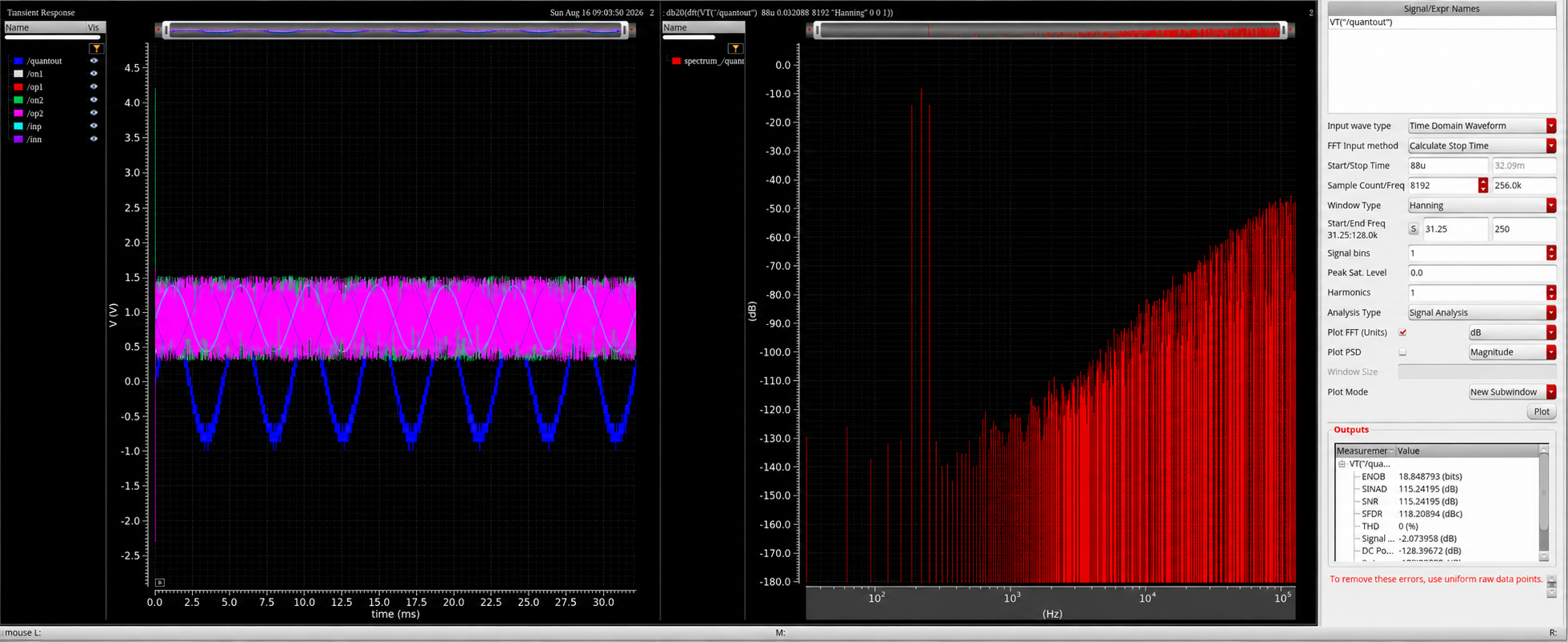Hide the /inp waveform via eye icon
This screenshot has width=1568, height=642.
94,126
